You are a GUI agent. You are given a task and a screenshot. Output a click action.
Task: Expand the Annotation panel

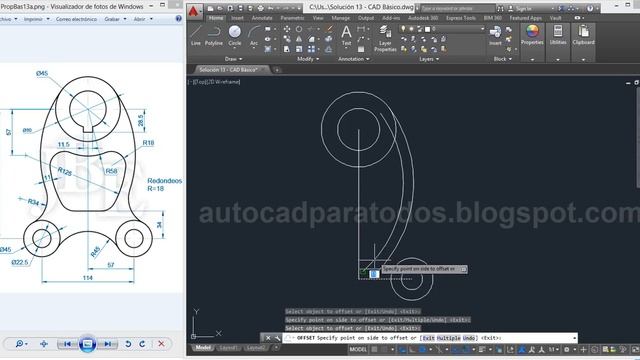(353, 59)
